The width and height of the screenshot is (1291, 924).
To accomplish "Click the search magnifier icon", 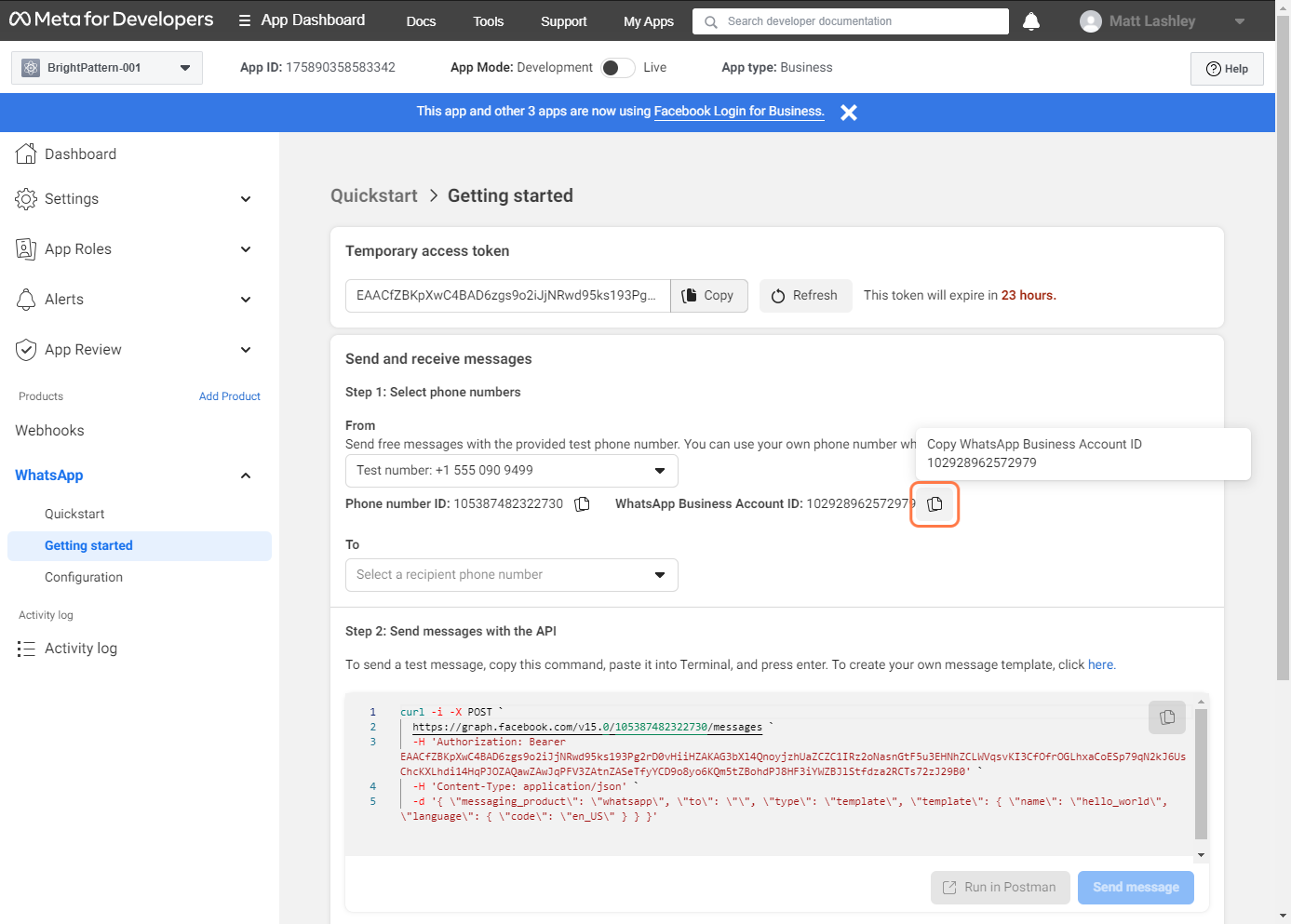I will click(711, 21).
